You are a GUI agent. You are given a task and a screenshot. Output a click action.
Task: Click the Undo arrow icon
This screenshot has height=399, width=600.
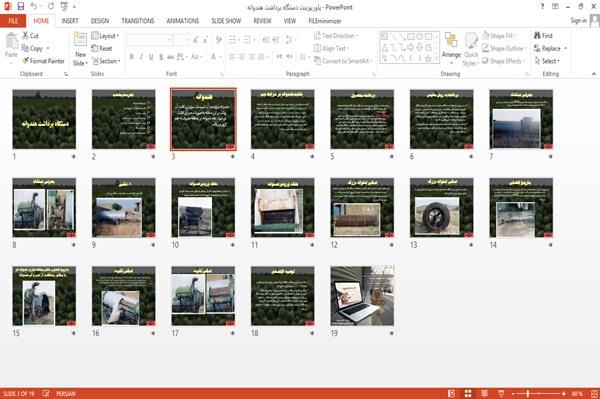coord(34,7)
